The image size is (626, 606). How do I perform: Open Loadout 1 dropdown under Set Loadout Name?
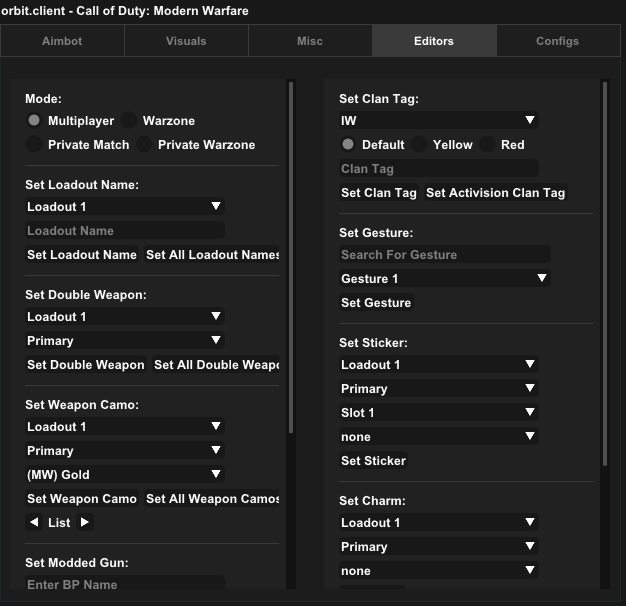point(125,207)
